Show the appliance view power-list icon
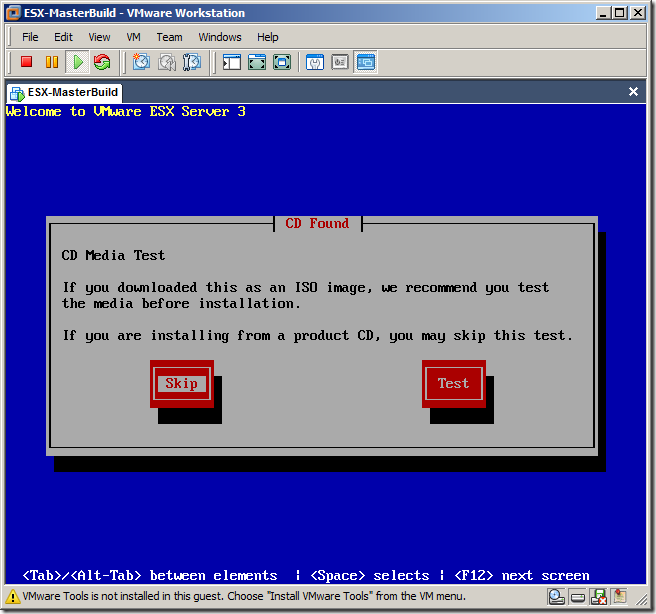The image size is (656, 614). 340,62
